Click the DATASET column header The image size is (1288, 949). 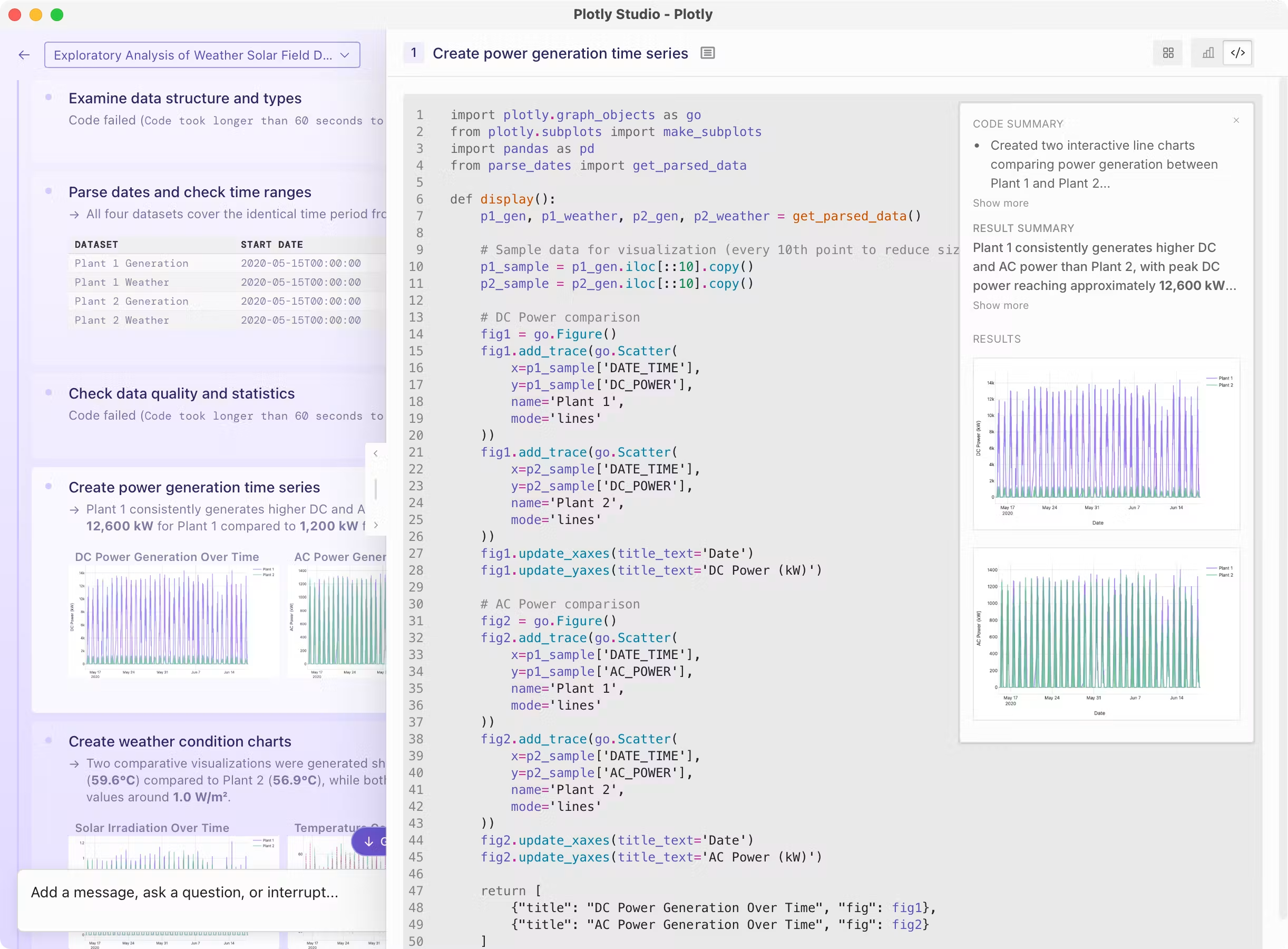click(96, 244)
